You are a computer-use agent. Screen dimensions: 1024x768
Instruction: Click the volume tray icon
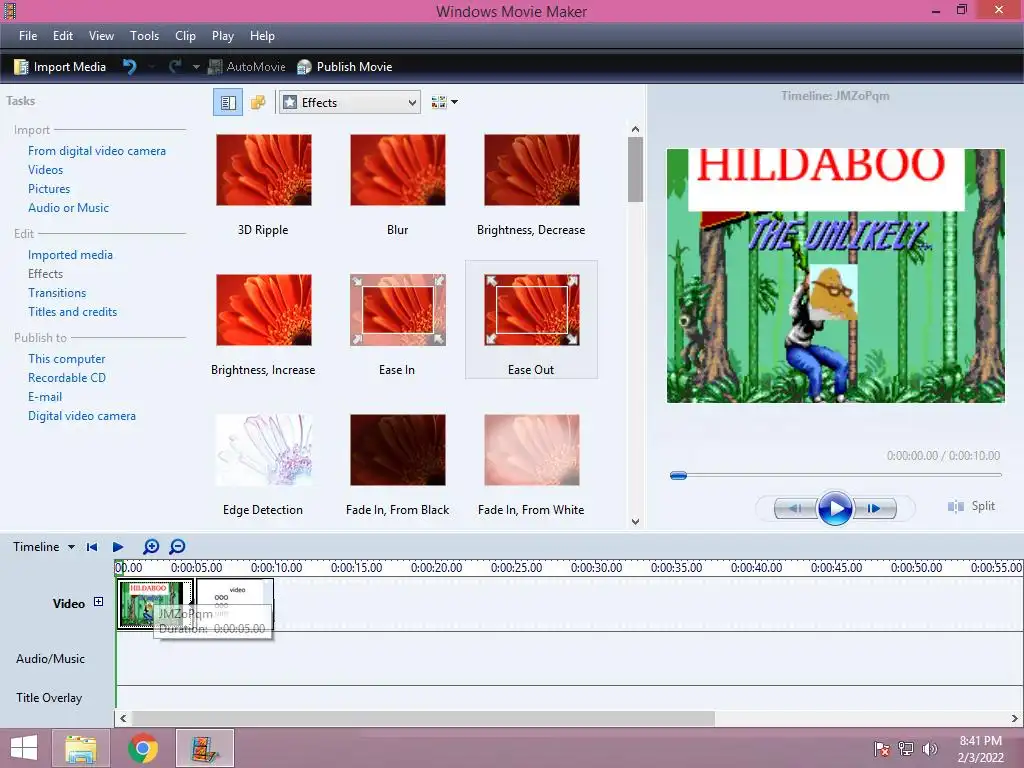point(930,748)
